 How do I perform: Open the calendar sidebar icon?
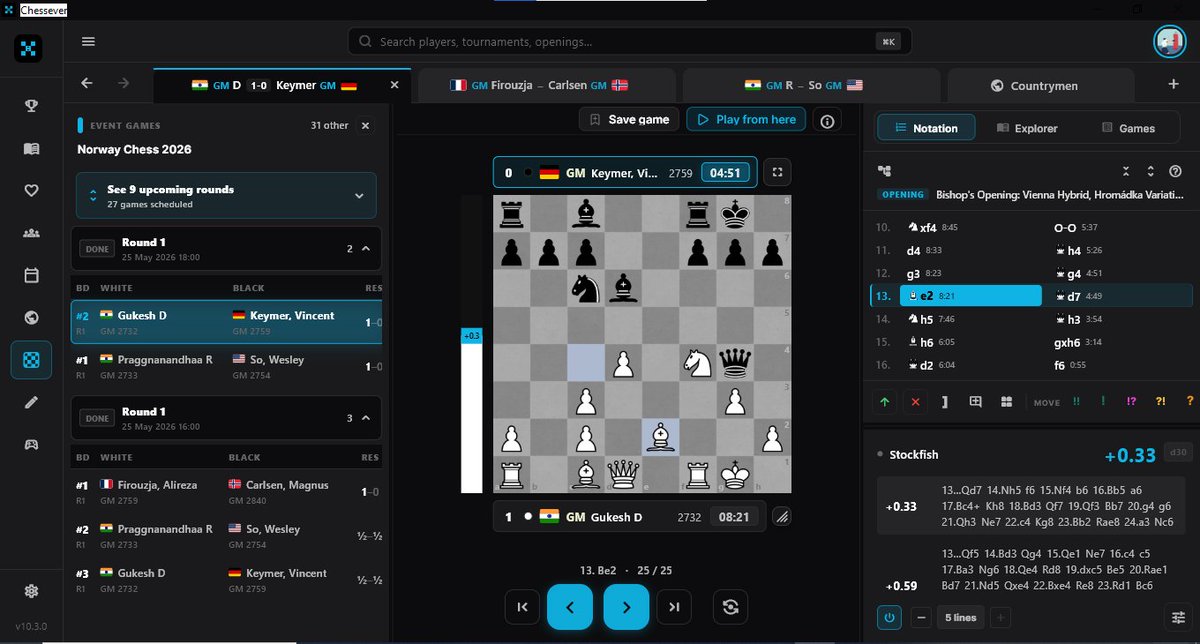tap(31, 275)
